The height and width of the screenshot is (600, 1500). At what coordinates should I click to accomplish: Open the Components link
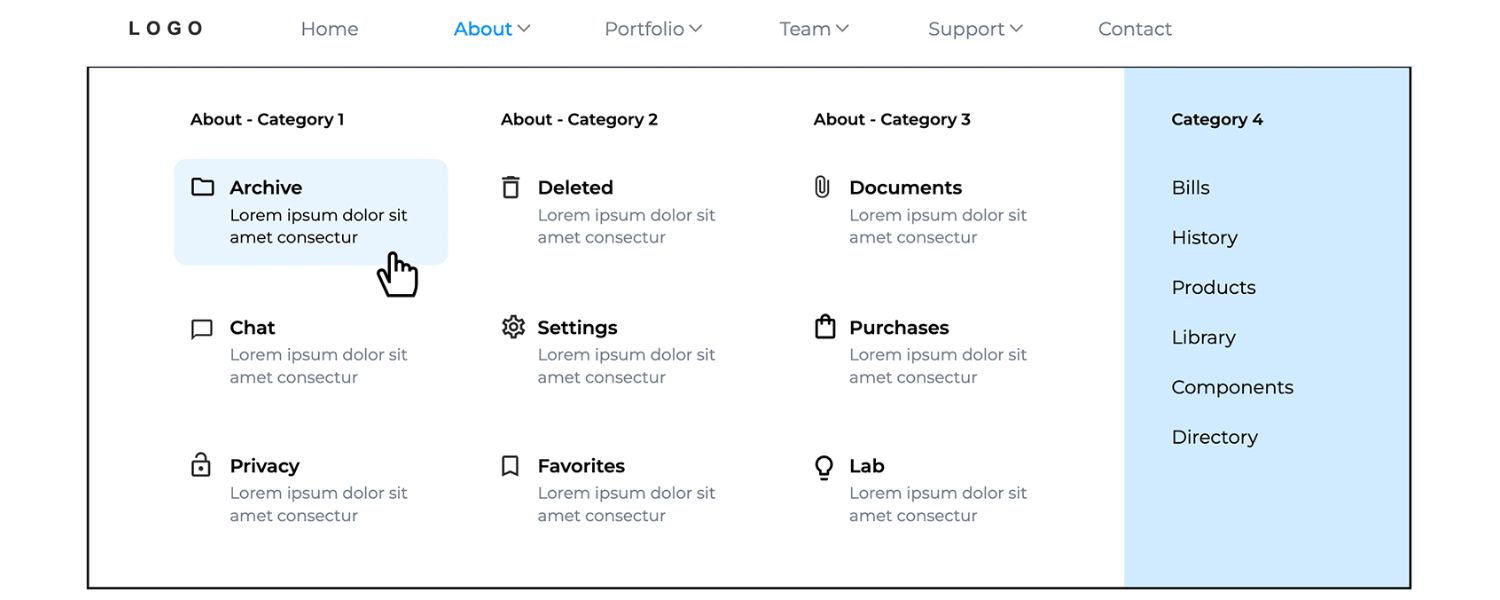(x=1232, y=387)
